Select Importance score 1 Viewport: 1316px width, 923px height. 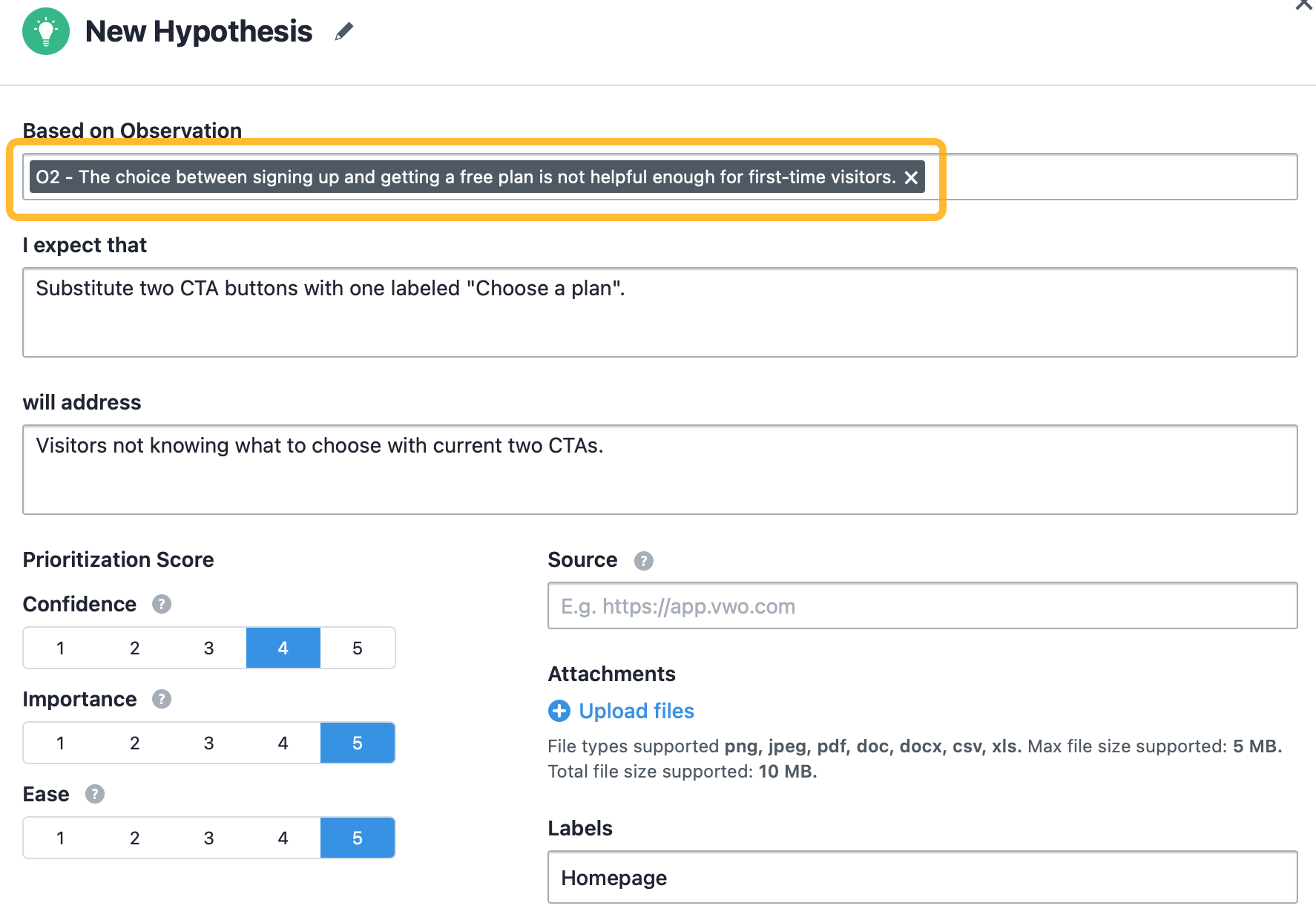point(60,743)
